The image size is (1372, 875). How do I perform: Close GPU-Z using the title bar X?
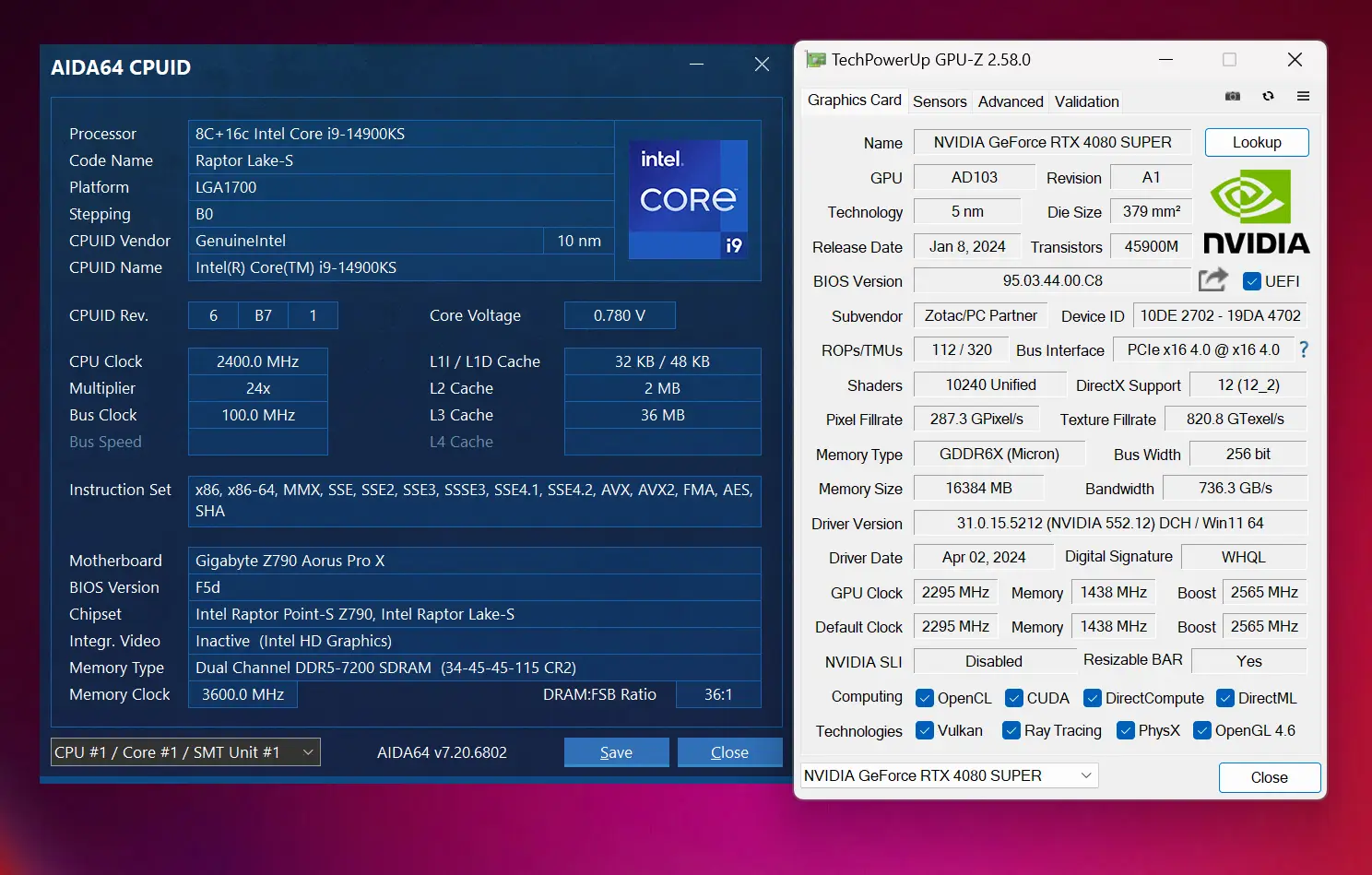1295,60
